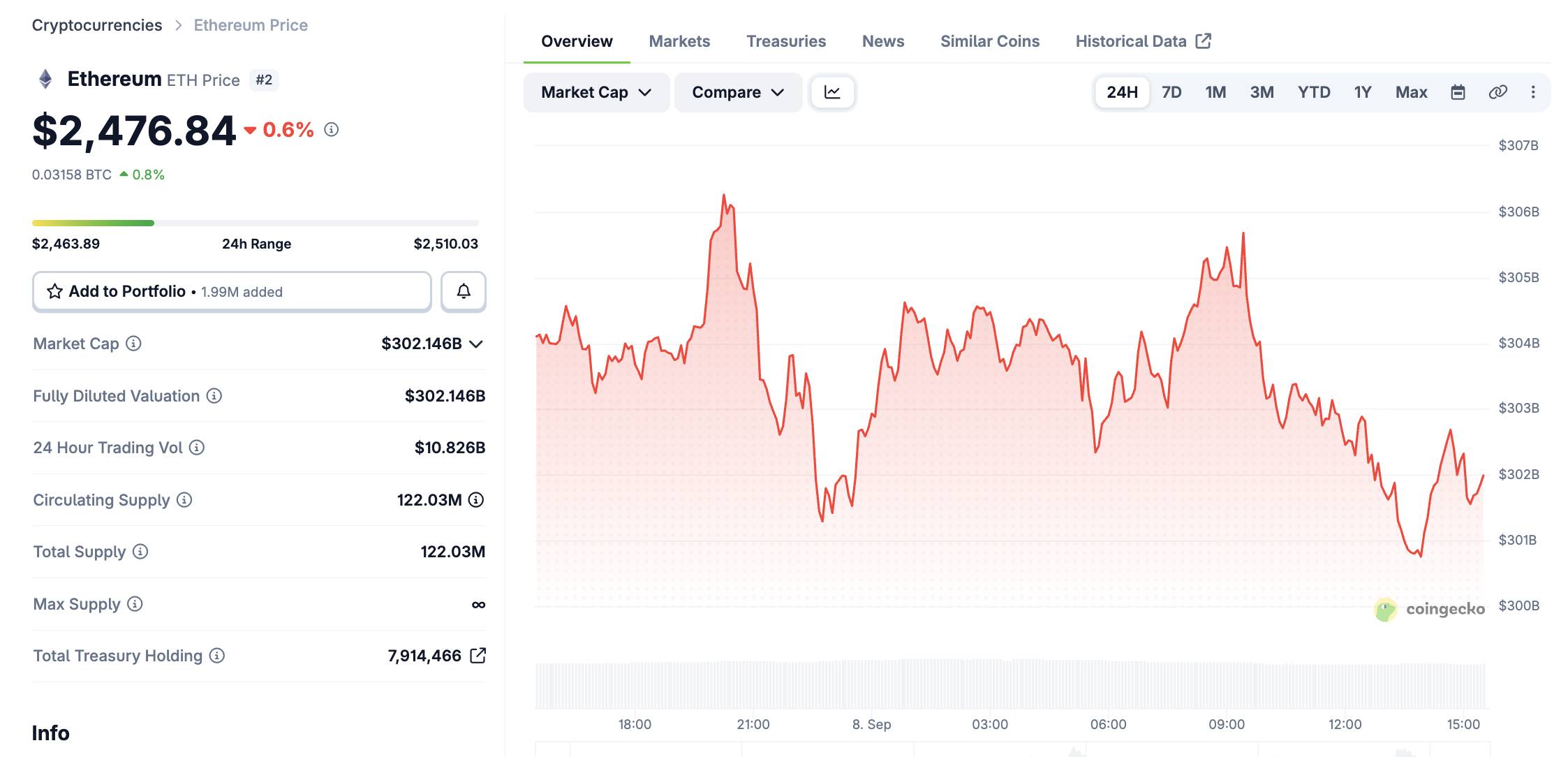
Task: Click the price alert bell icon
Action: point(464,291)
